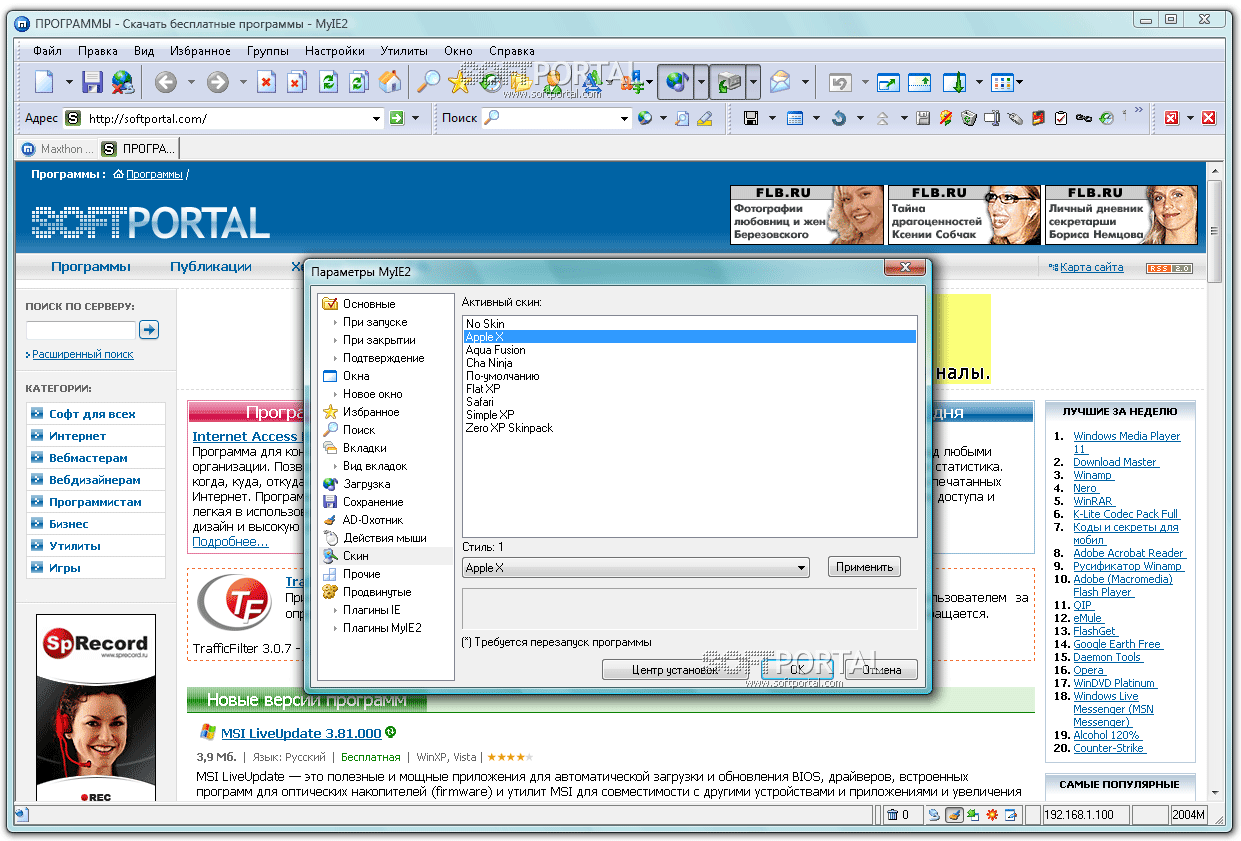Open the Карта сайта link

[x=1091, y=267]
